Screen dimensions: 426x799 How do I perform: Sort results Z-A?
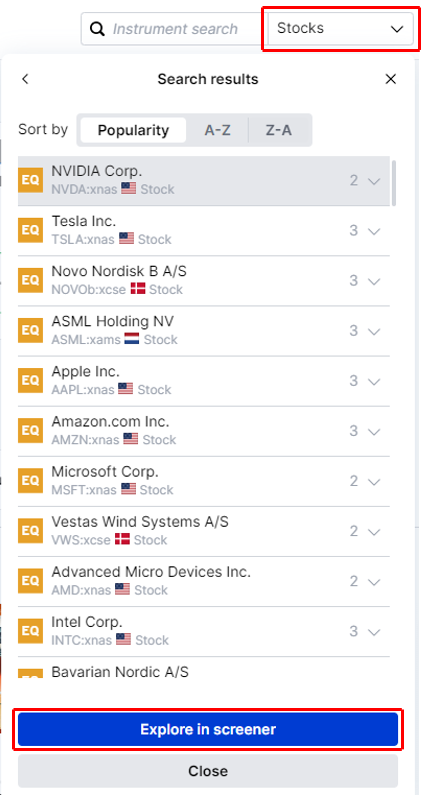tap(279, 130)
